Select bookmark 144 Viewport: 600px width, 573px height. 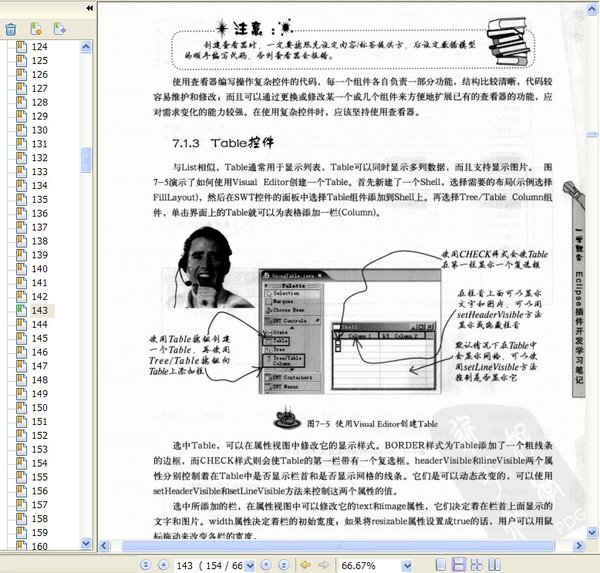coord(39,324)
